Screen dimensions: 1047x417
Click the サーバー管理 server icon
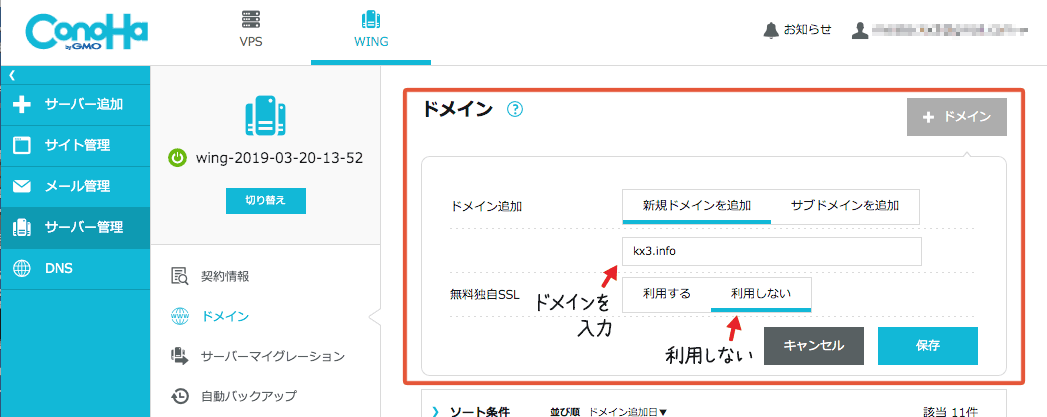click(23, 228)
